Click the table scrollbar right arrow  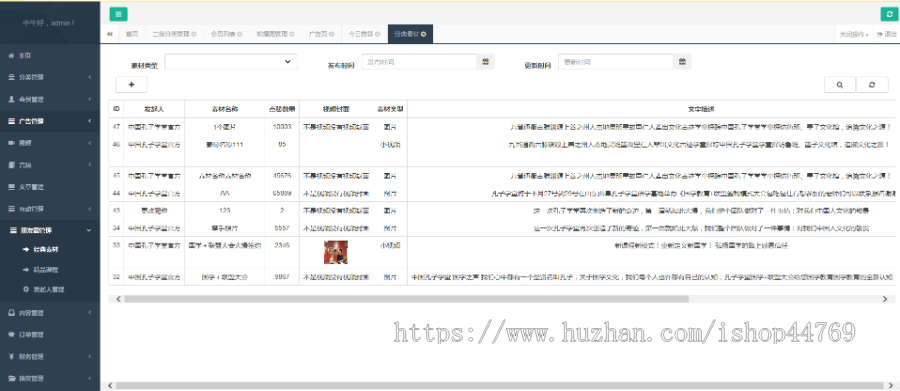885,299
